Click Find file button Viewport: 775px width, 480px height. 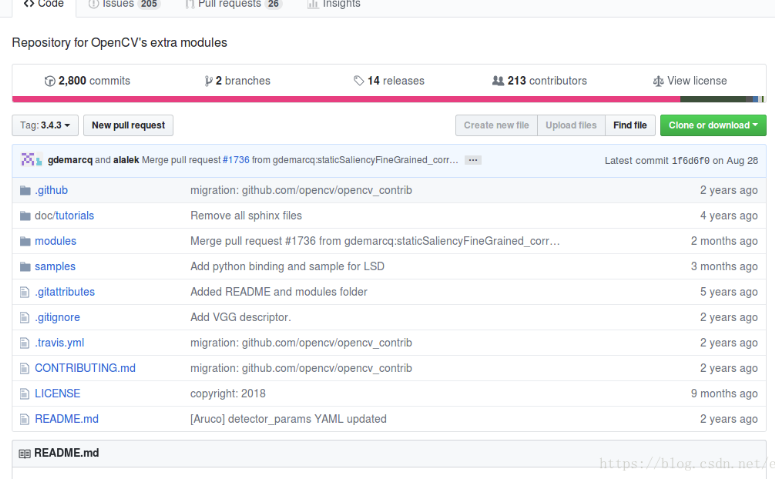click(630, 126)
